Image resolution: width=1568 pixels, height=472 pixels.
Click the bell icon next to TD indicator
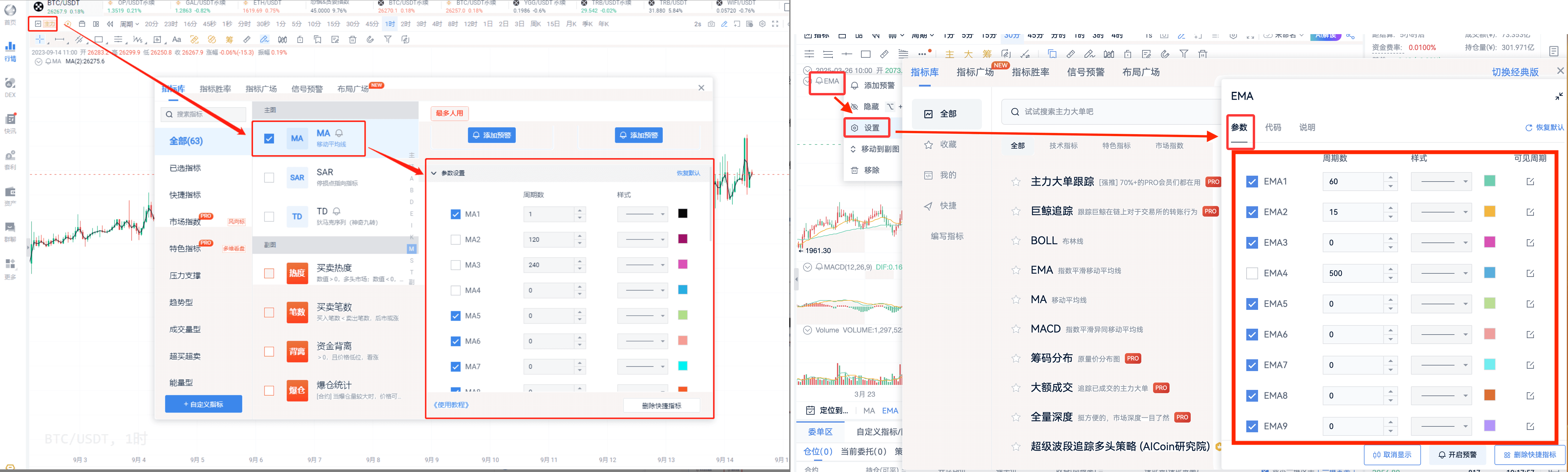337,211
